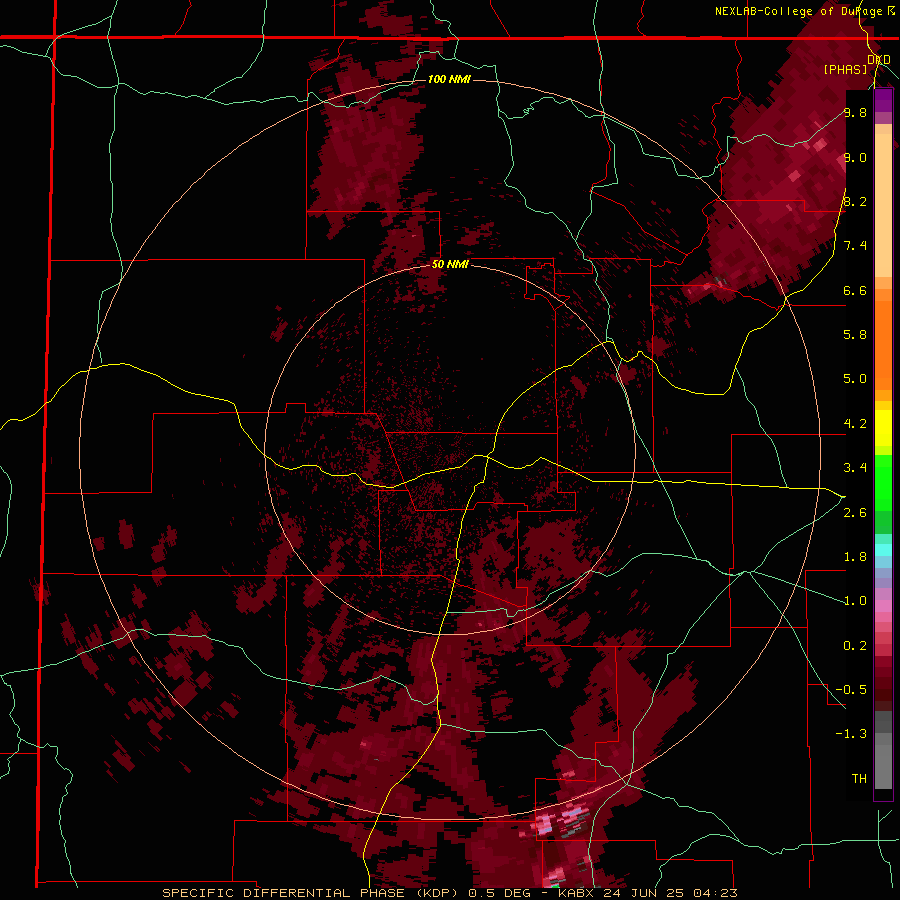900x900 pixels.
Task: Click the 50 NMI range ring label
Action: (x=450, y=264)
